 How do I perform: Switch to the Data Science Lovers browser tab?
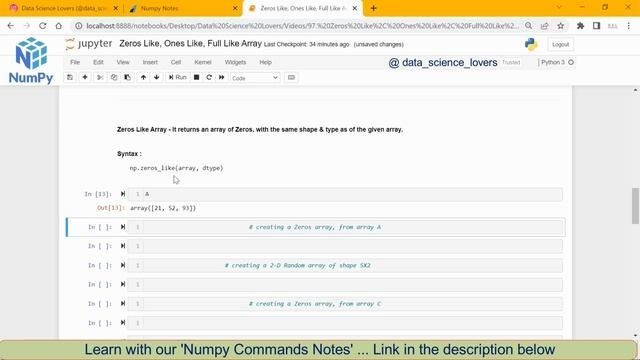coord(63,8)
